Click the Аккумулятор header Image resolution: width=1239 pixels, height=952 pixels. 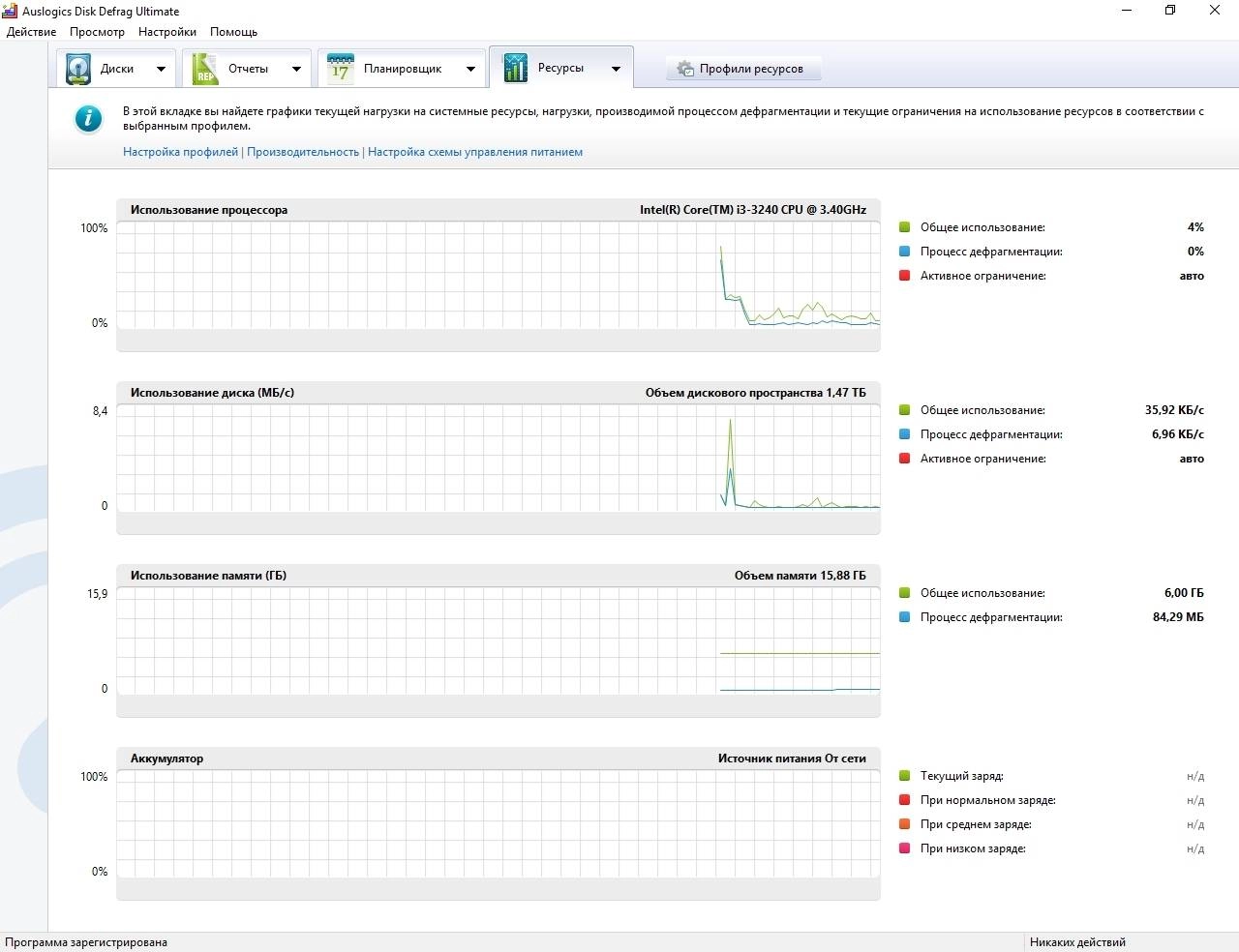(x=166, y=759)
